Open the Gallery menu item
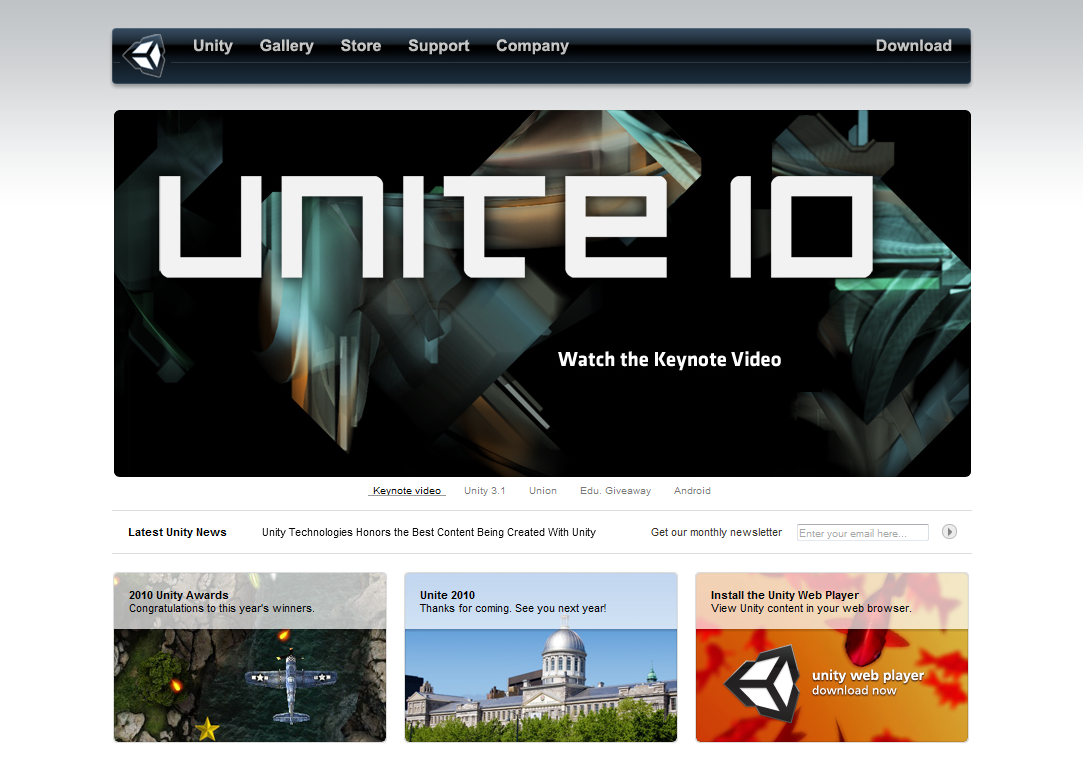The height and width of the screenshot is (759, 1083). point(287,46)
